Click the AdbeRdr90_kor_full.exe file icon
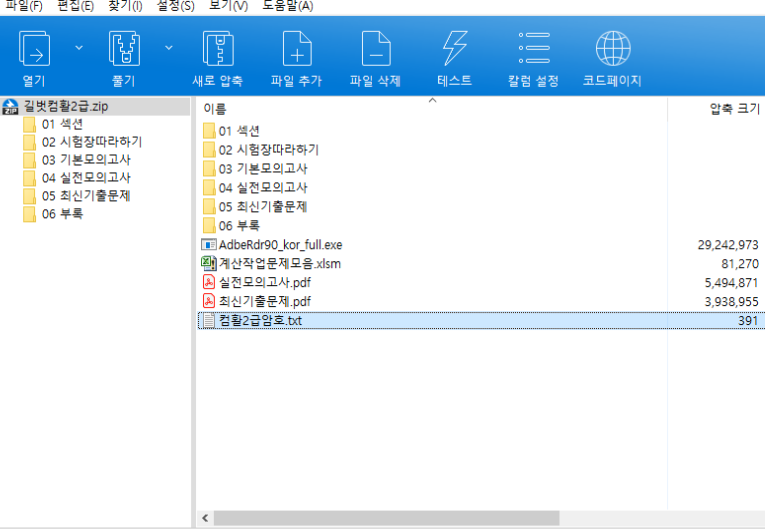 point(209,244)
